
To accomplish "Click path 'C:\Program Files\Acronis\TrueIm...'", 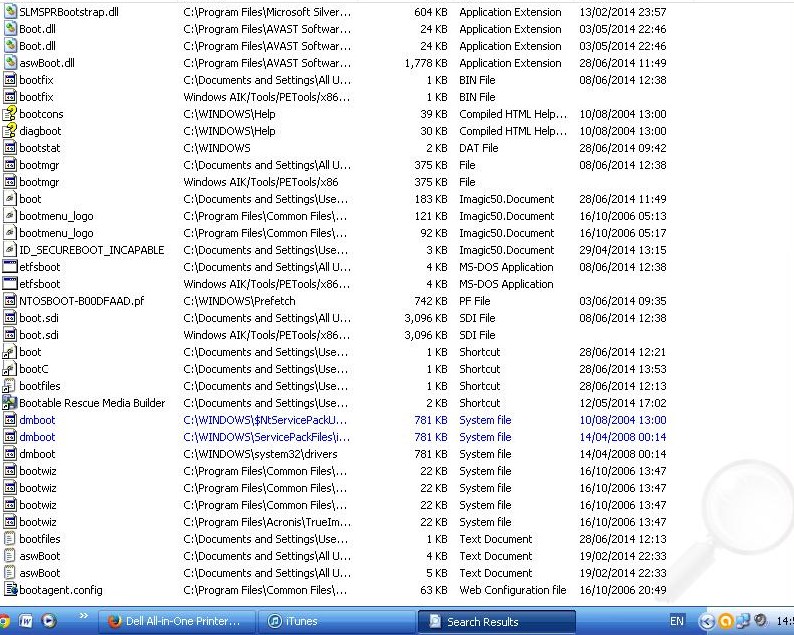I will coord(267,522).
